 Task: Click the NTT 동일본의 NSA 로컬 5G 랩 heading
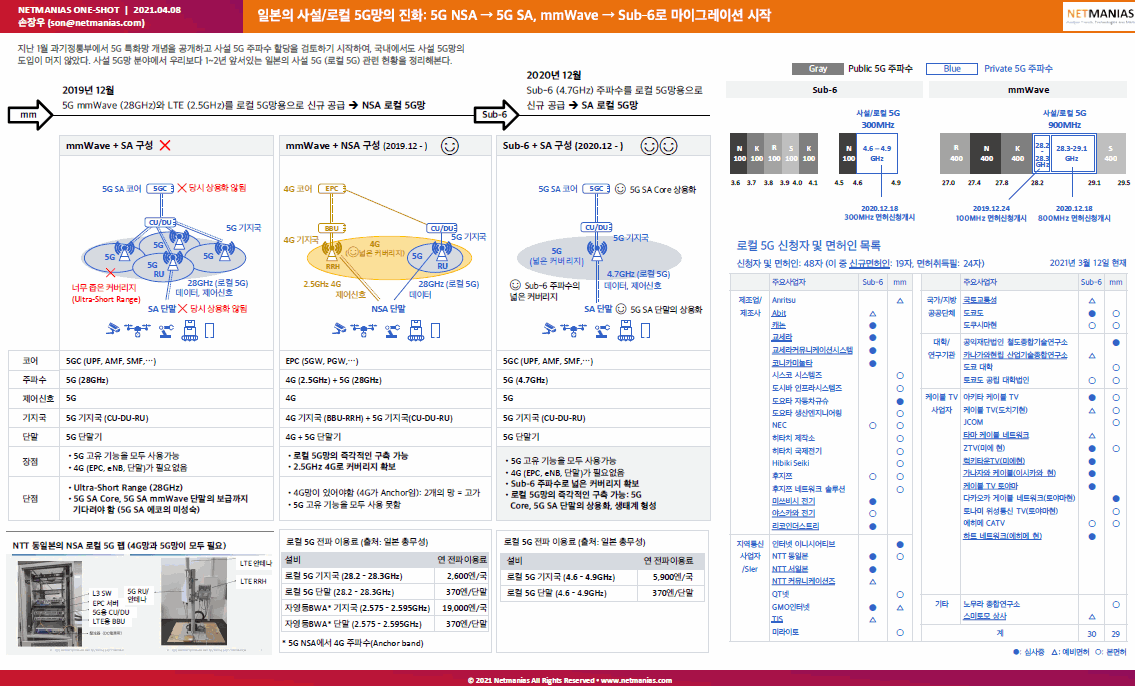(x=119, y=546)
